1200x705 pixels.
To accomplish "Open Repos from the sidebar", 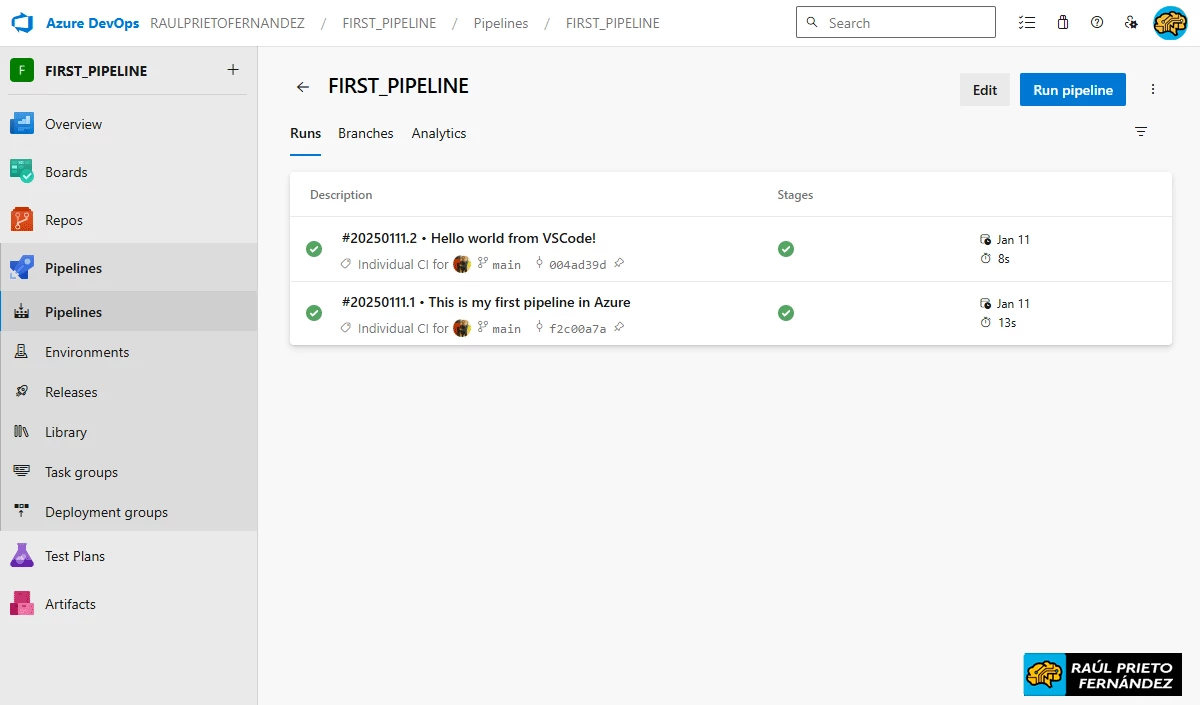I will pyautogui.click(x=62, y=219).
